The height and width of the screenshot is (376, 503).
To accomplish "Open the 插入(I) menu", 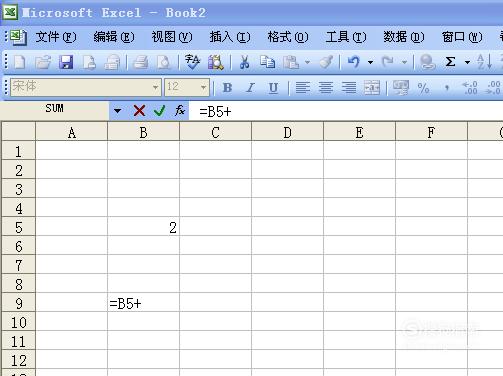I will point(230,37).
